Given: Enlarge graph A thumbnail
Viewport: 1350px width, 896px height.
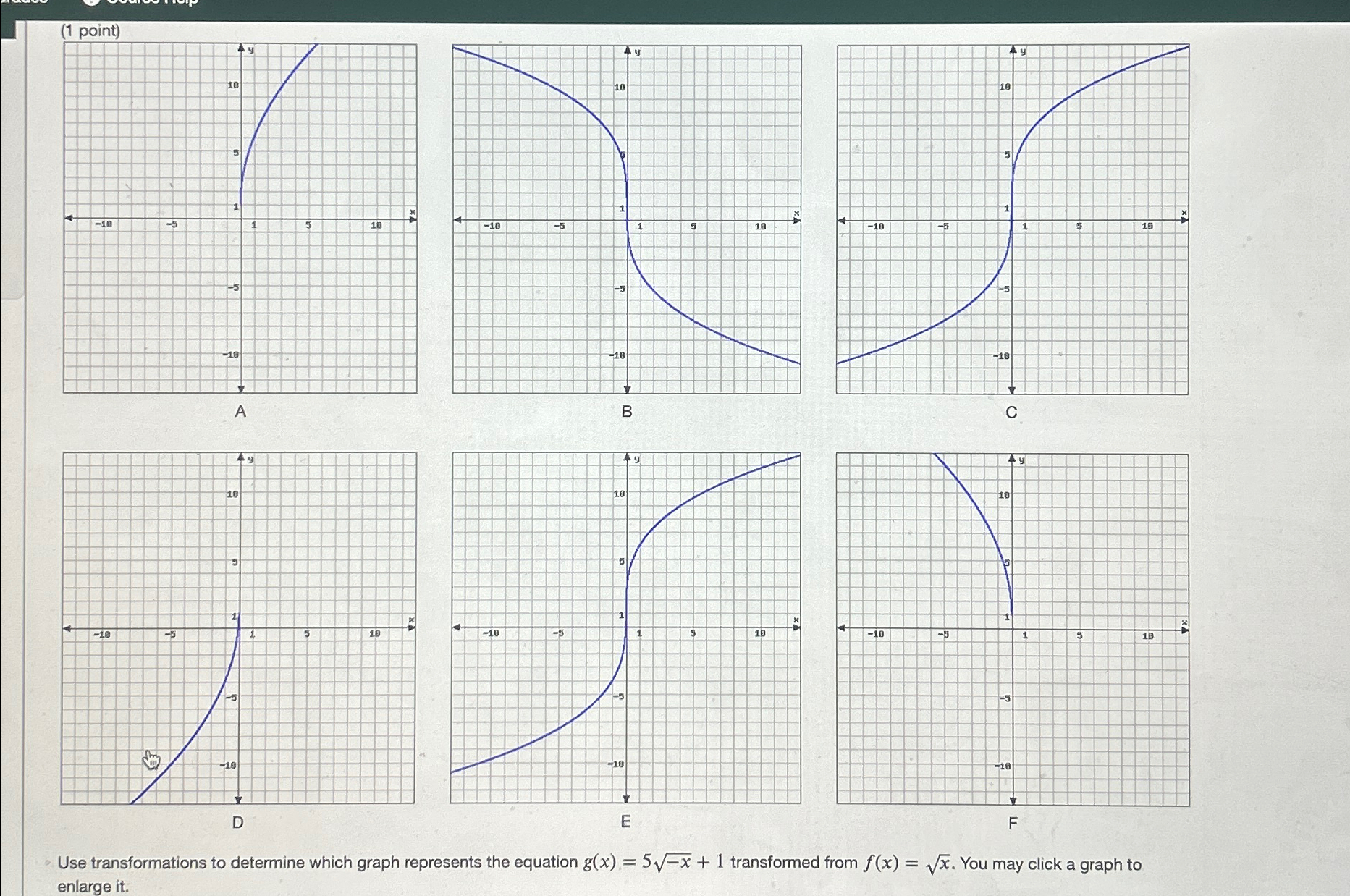Looking at the screenshot, I should [240, 218].
